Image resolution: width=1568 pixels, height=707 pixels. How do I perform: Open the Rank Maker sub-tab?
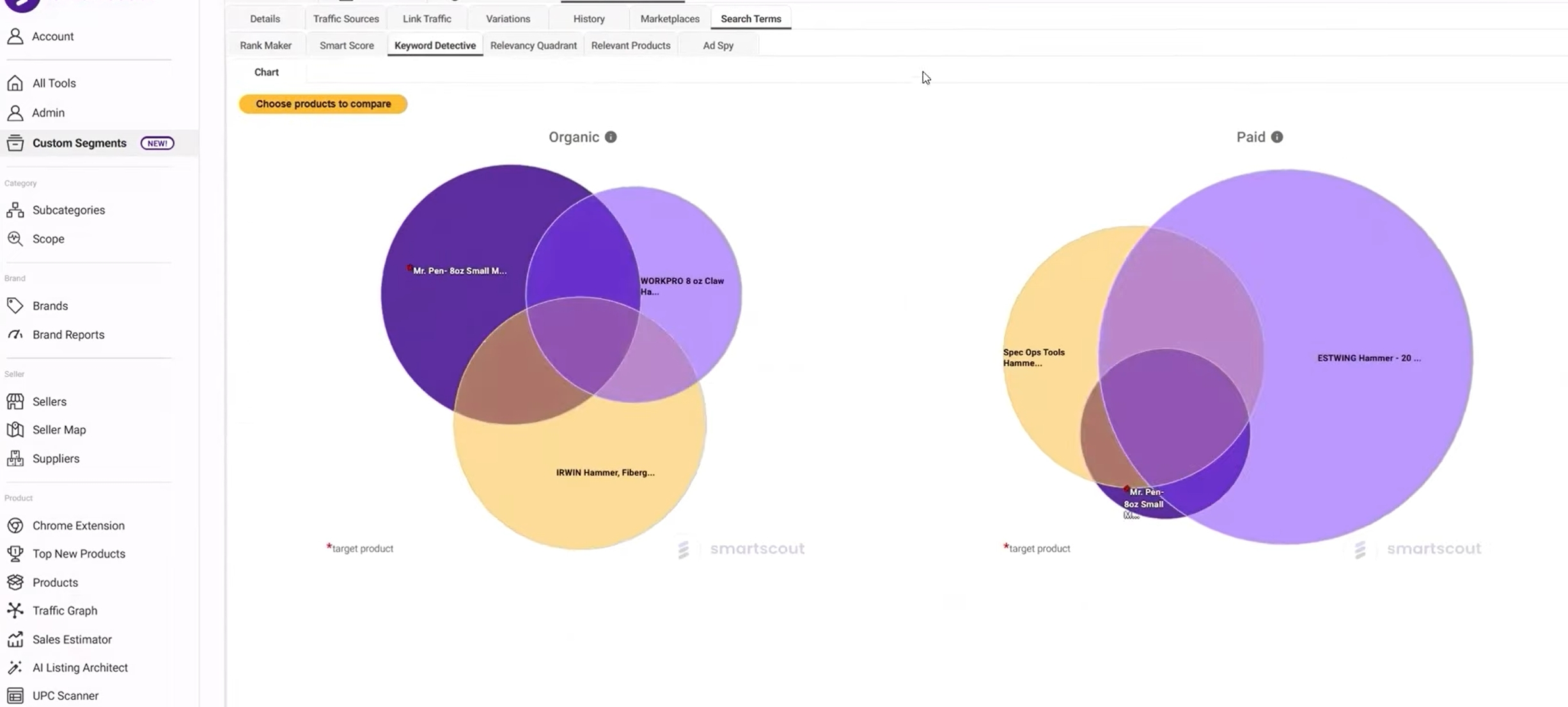[x=265, y=45]
